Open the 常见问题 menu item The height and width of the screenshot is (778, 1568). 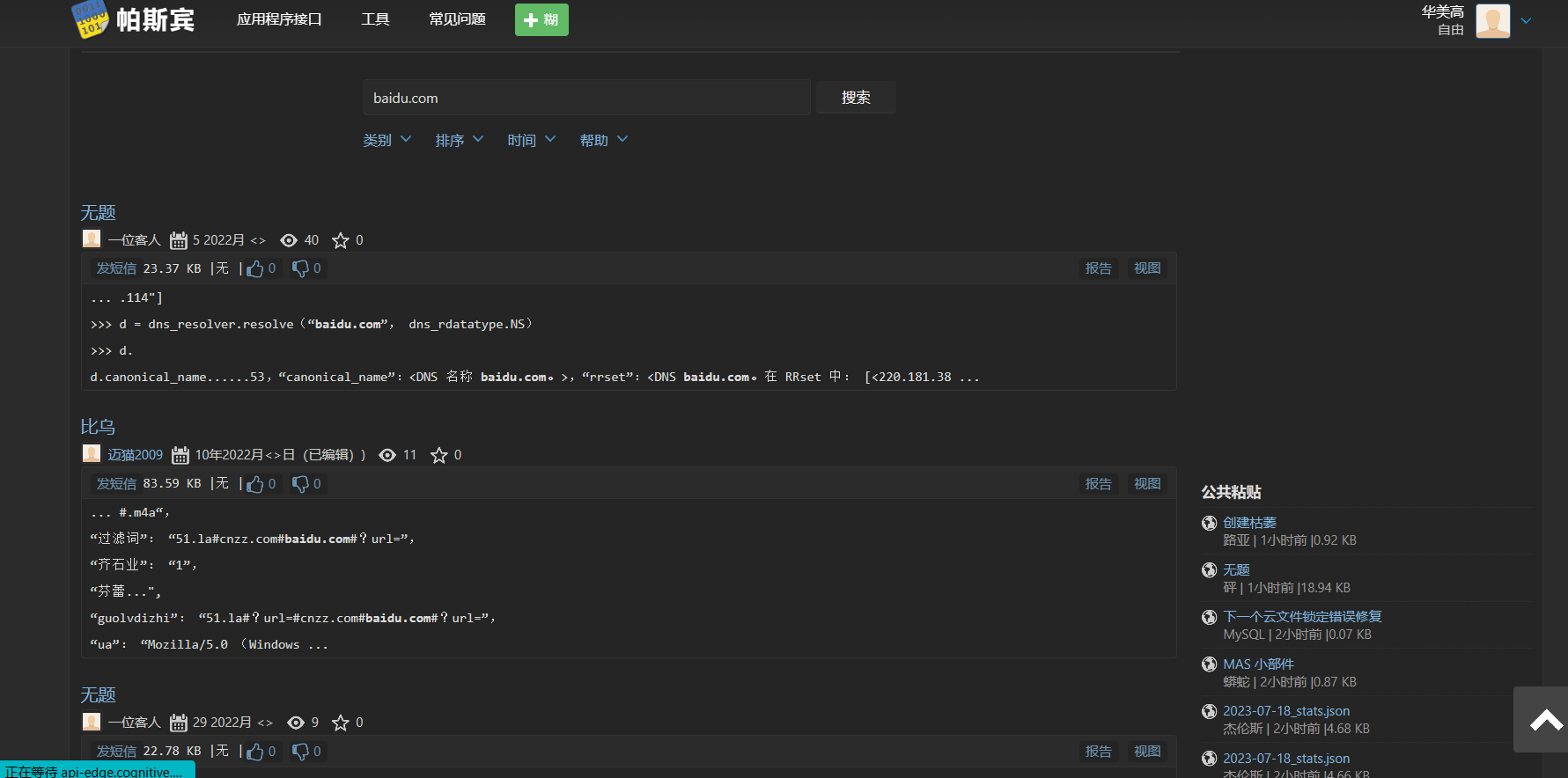457,19
